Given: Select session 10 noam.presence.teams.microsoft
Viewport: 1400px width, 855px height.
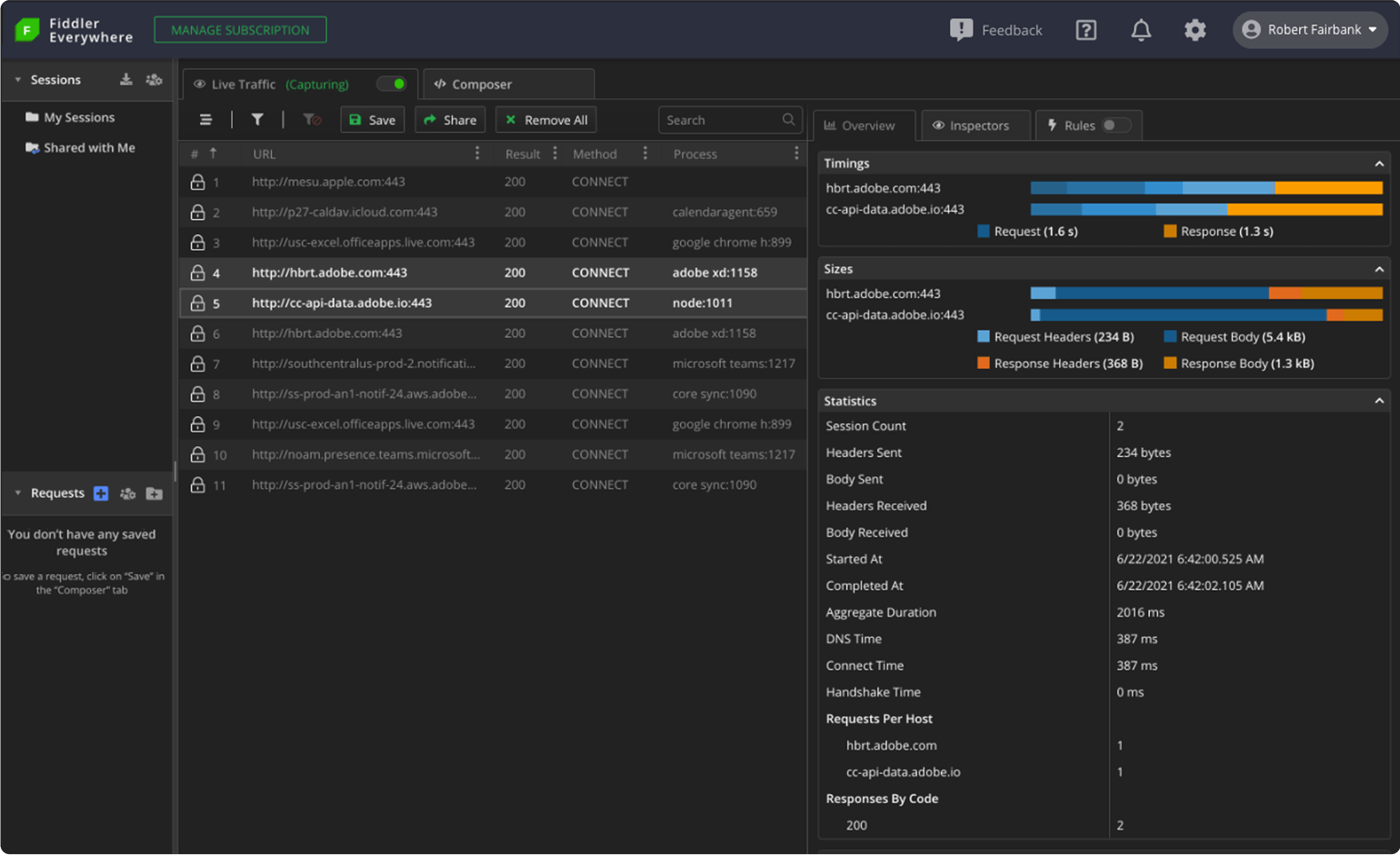Looking at the screenshot, I should pos(493,454).
